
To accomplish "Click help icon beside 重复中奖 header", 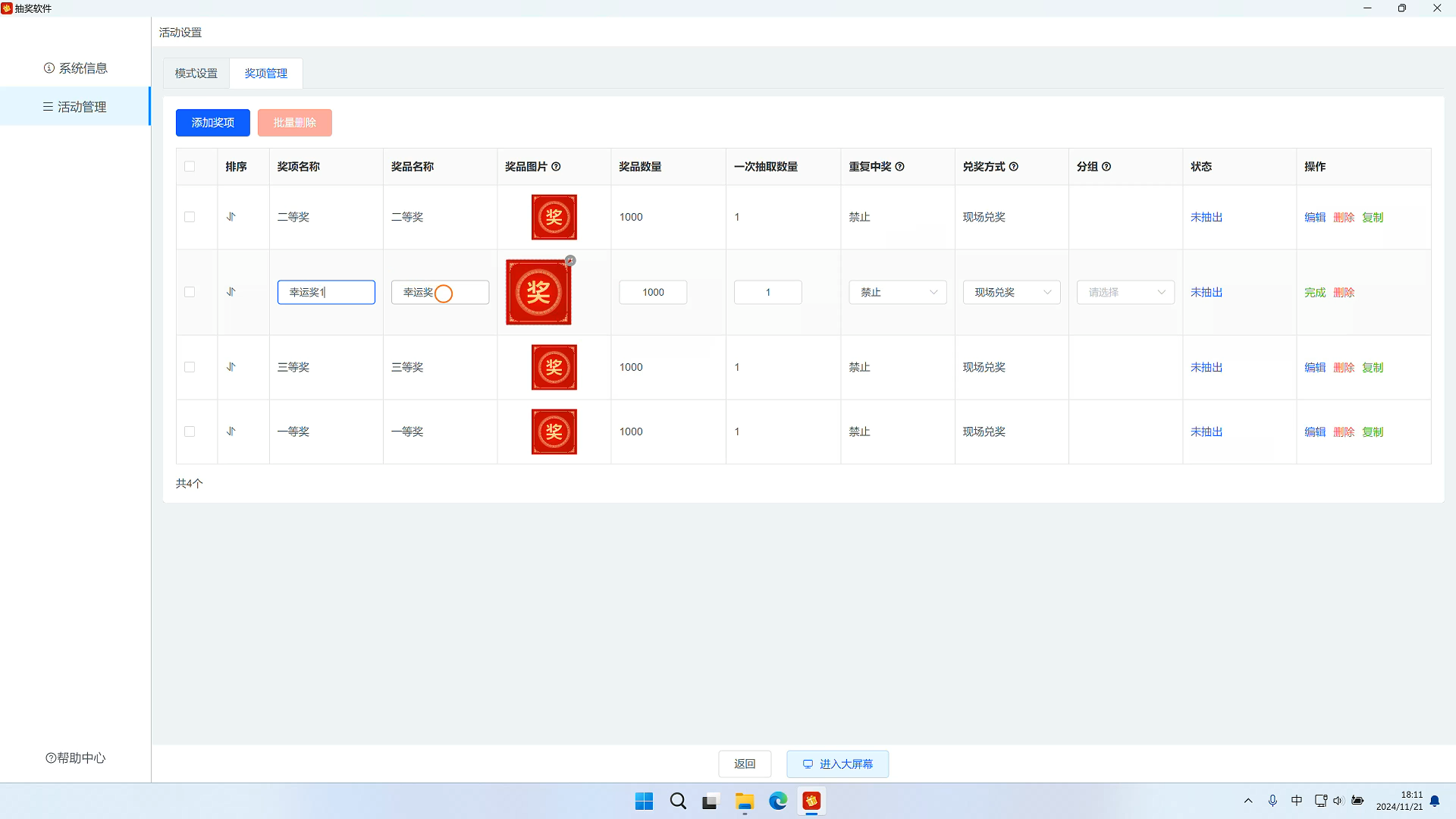I will pyautogui.click(x=899, y=167).
